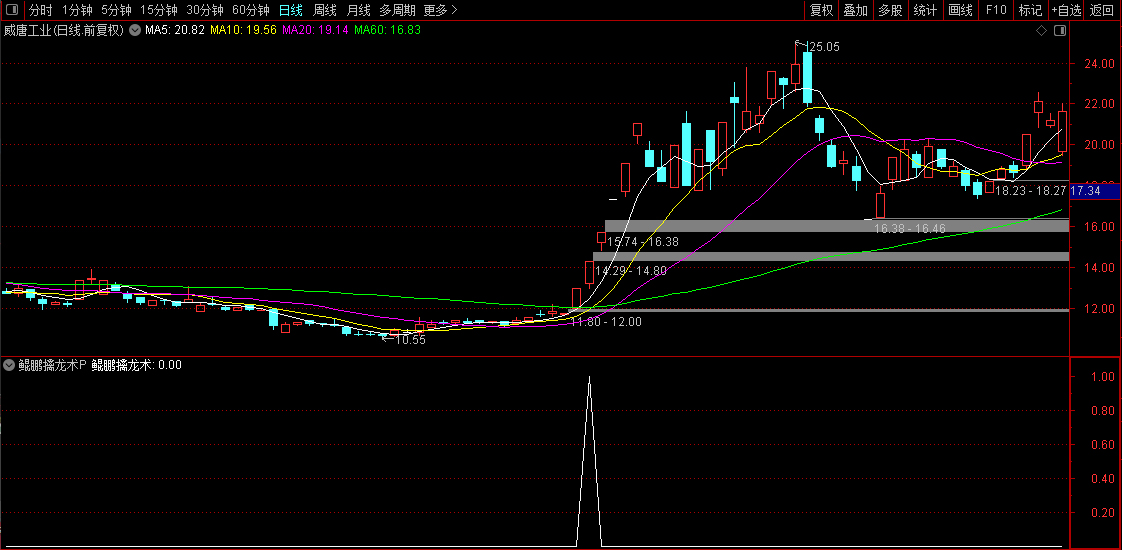This screenshot has height=550, width=1122.
Task: Click the 10.55 low price label
Action: click(410, 340)
